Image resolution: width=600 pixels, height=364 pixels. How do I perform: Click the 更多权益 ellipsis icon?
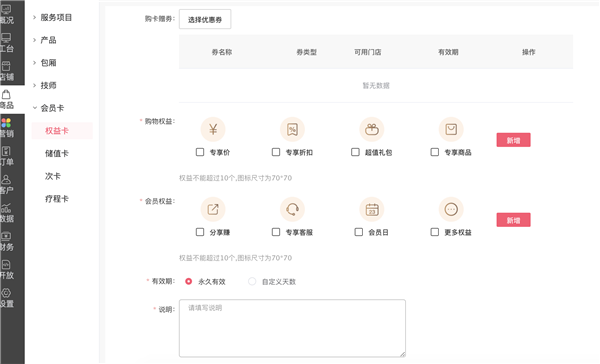tap(451, 209)
